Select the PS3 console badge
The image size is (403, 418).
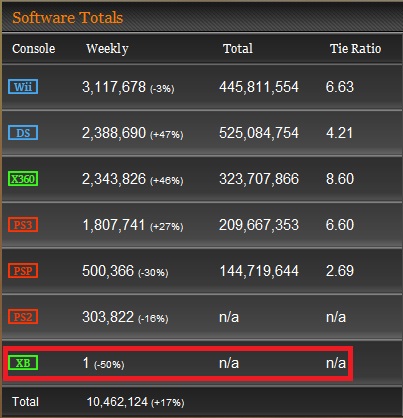[x=23, y=225]
